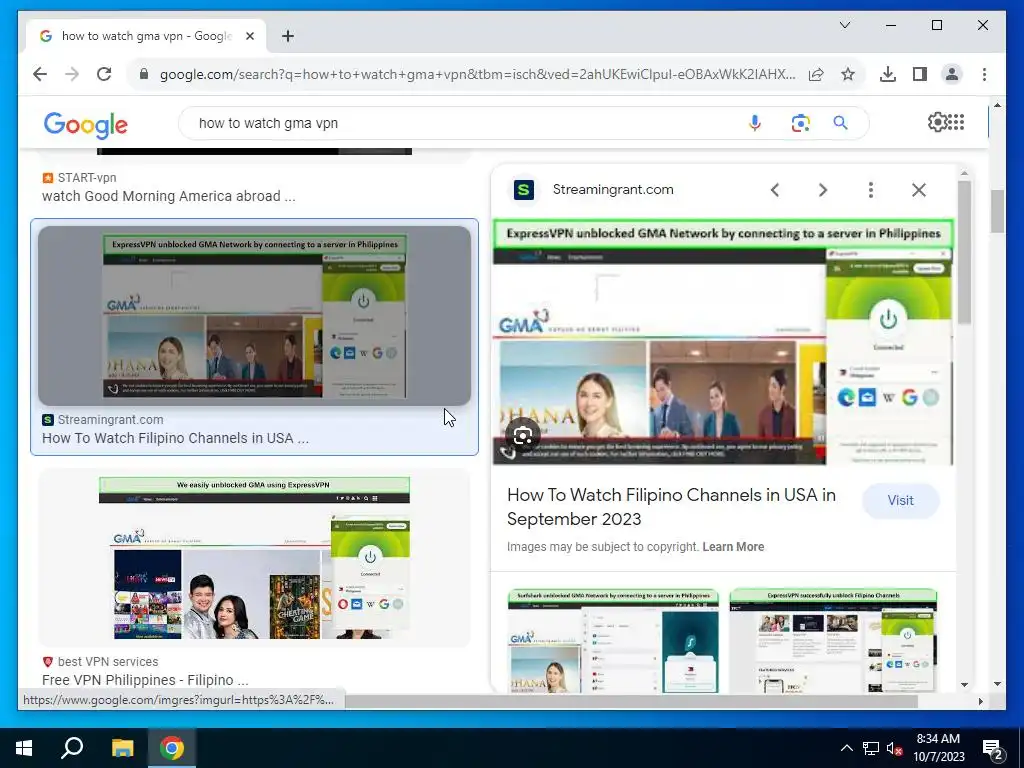Viewport: 1024px width, 768px height.
Task: Open preview panel more options menu
Action: click(871, 190)
